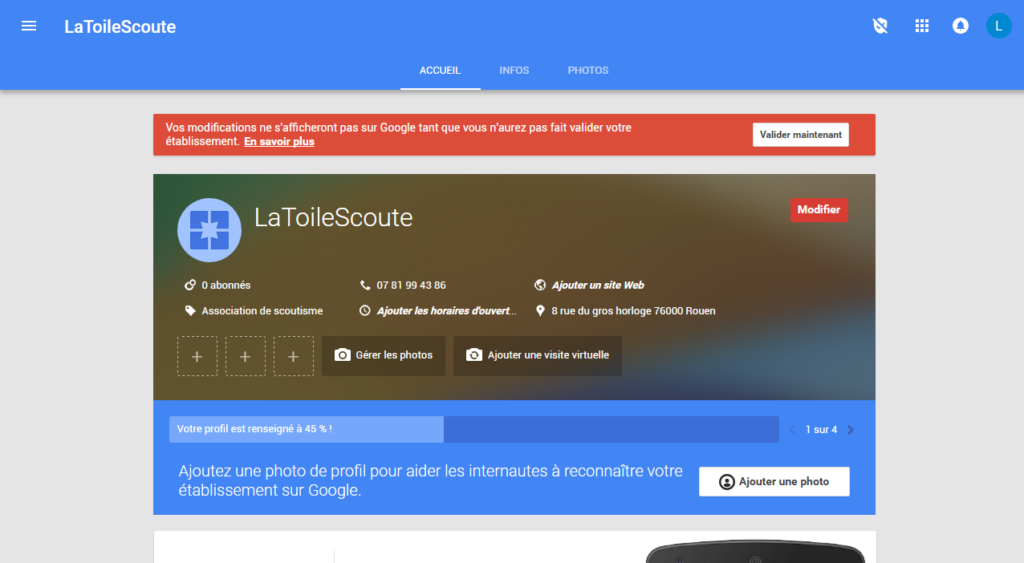Click the profile completion progress bar
1024x563 pixels.
point(474,429)
